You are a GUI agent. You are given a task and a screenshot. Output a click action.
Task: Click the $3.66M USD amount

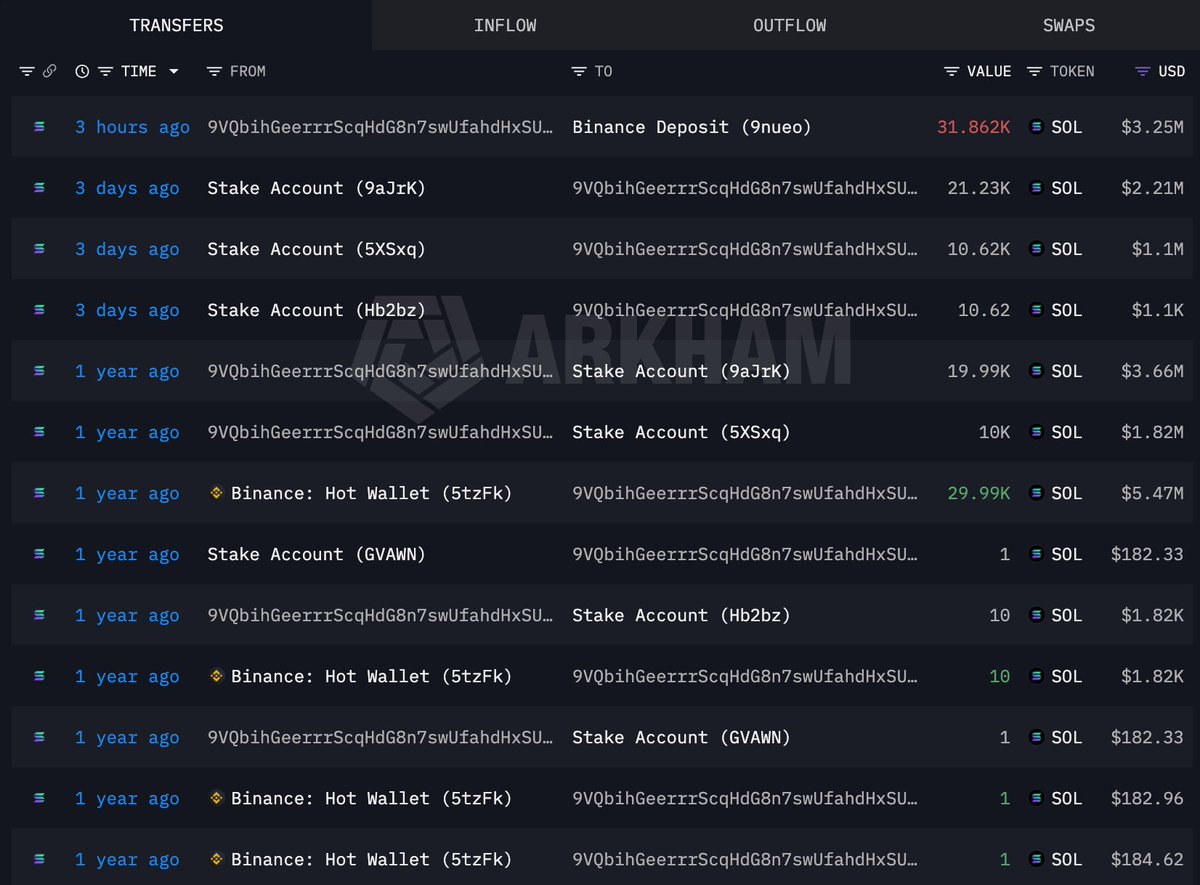(x=1153, y=371)
